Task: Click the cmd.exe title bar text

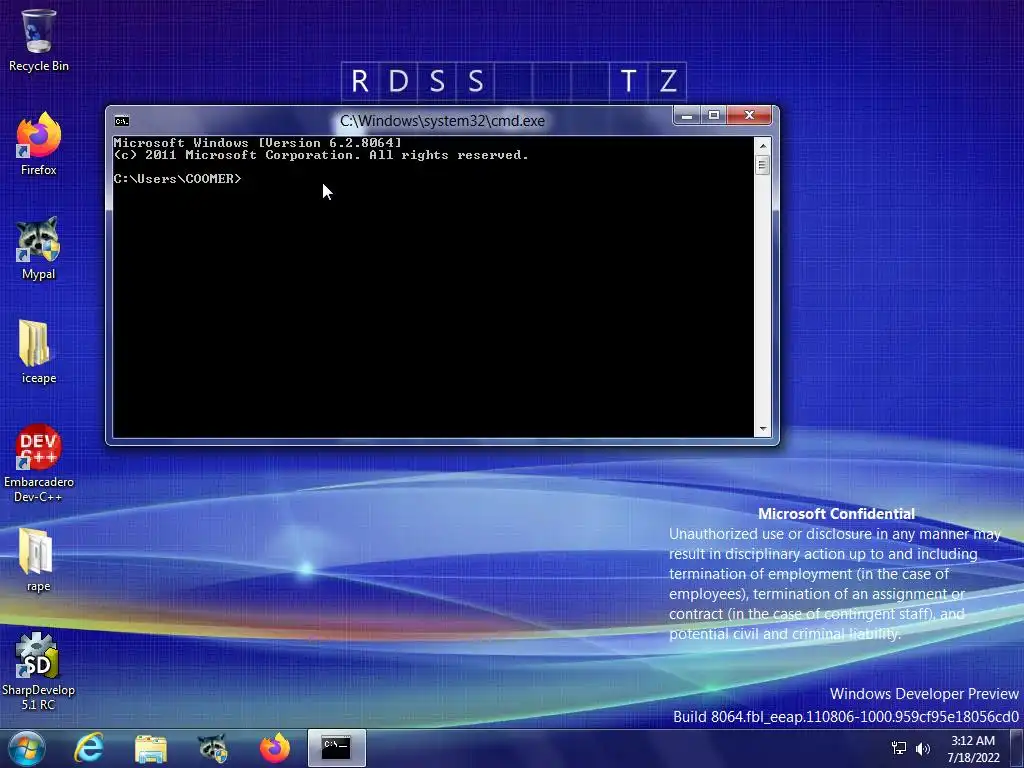Action: point(442,121)
